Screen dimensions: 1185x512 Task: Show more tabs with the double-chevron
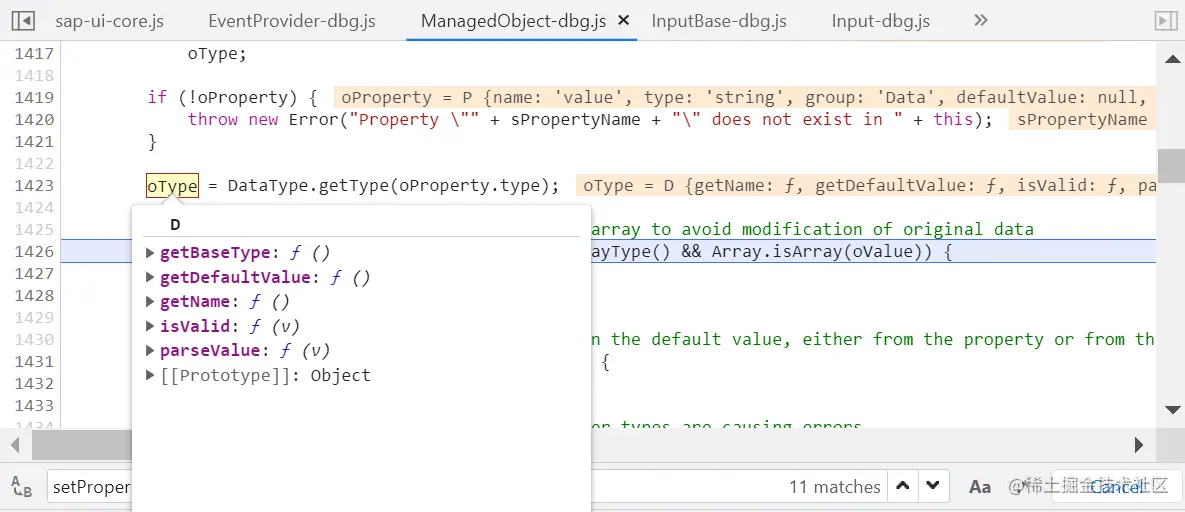click(x=981, y=20)
